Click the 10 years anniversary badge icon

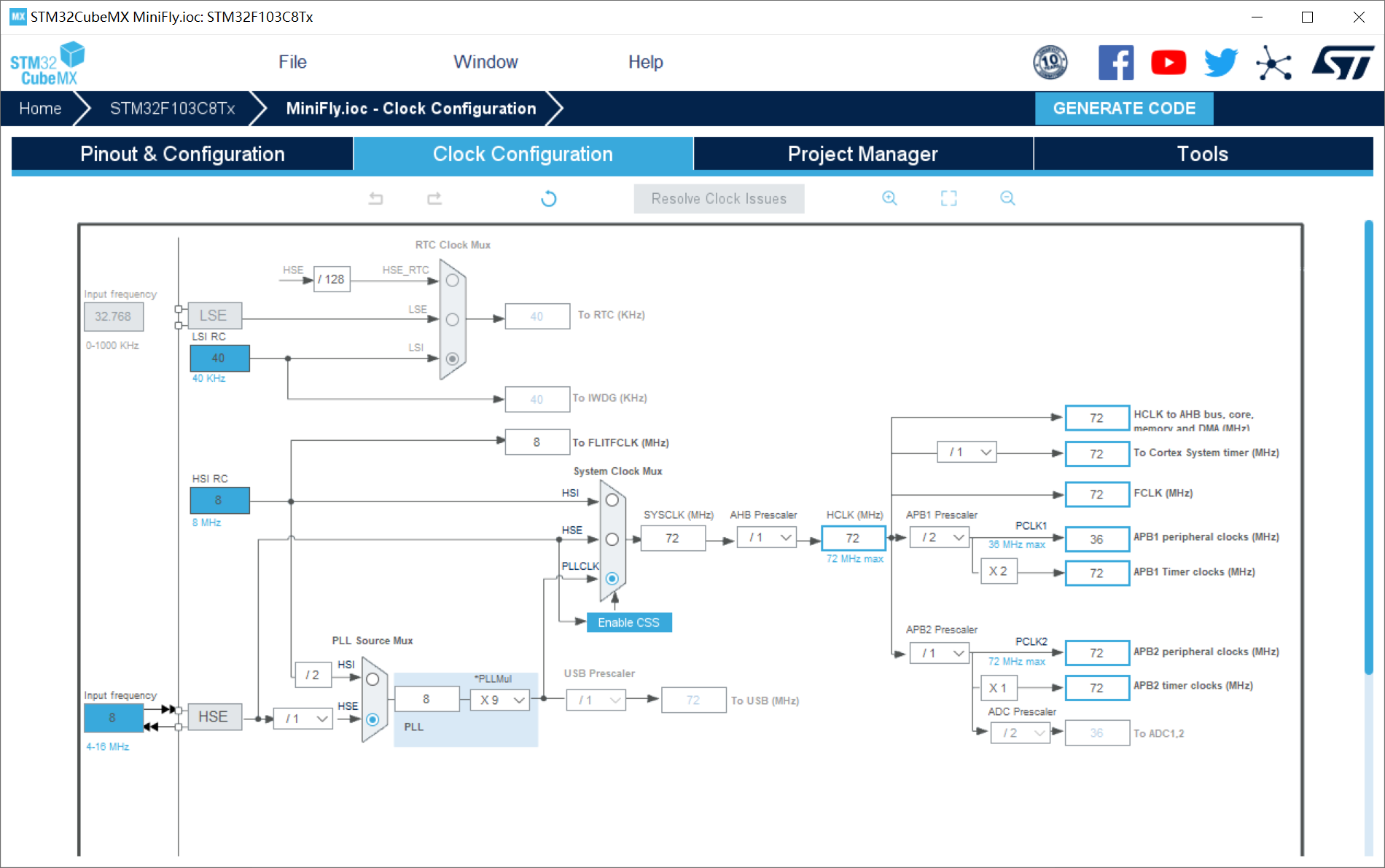[1050, 63]
